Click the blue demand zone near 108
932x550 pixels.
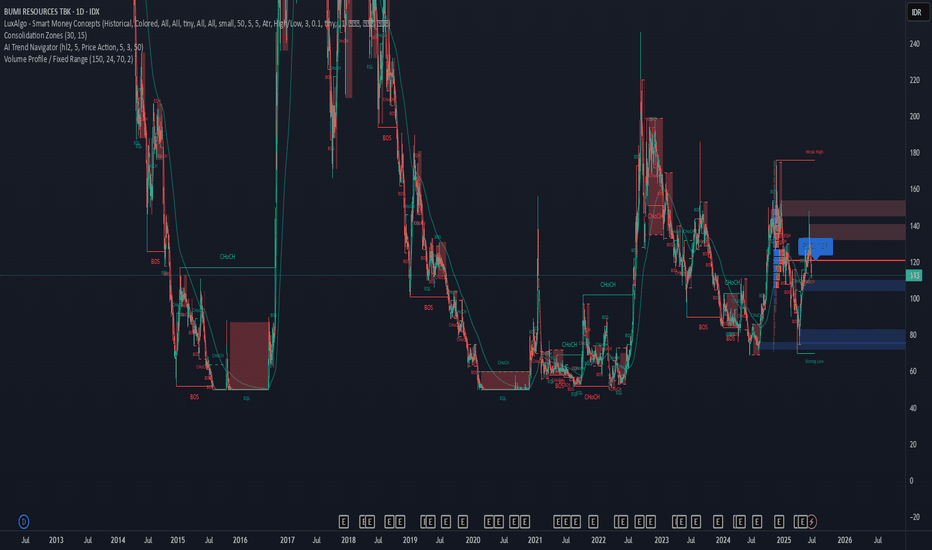[x=854, y=285]
